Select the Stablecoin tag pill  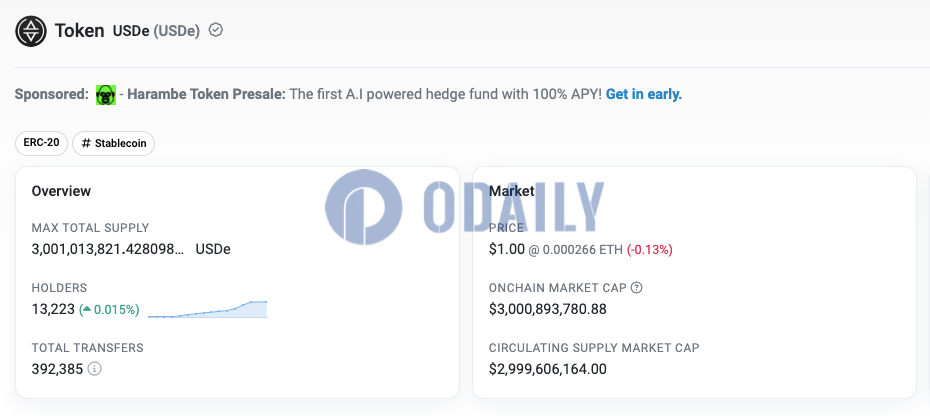113,144
